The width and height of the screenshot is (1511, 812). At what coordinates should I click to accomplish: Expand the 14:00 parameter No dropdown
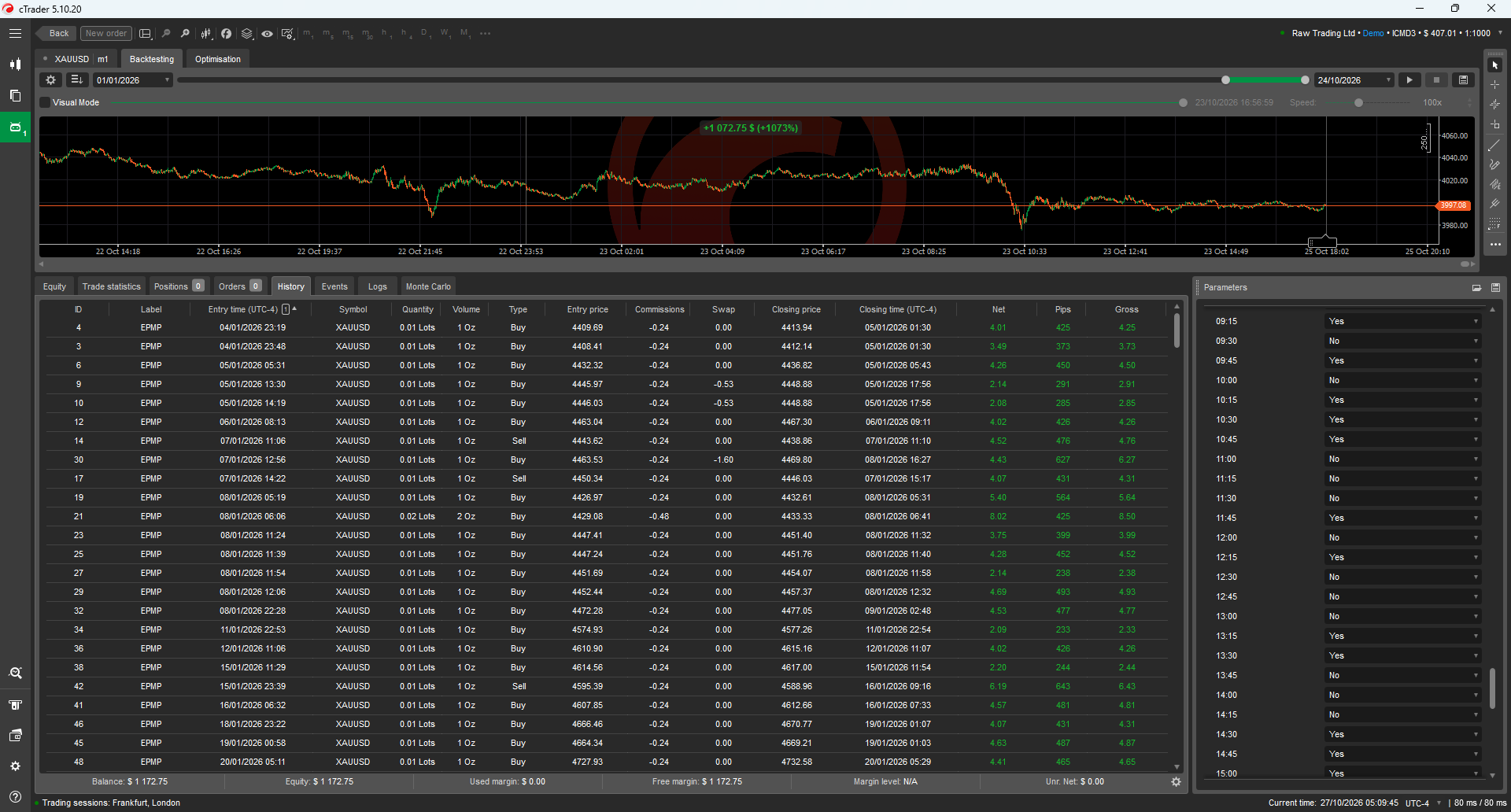(1403, 696)
